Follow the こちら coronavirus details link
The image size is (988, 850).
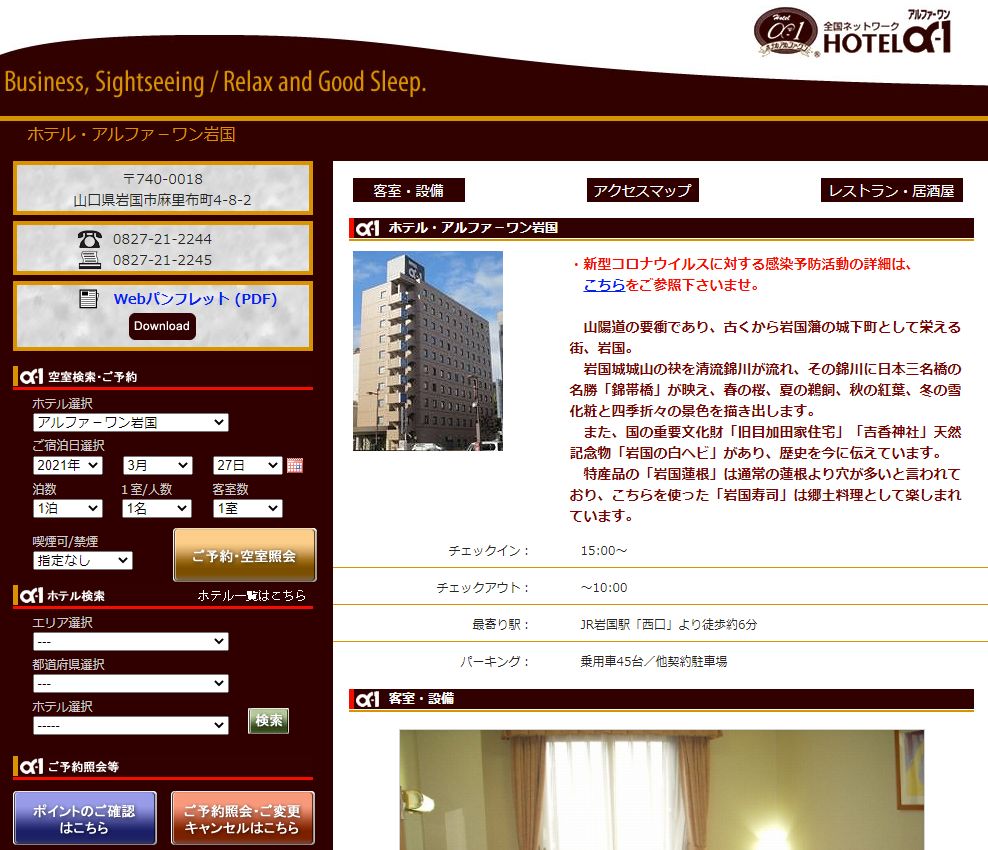tap(604, 285)
